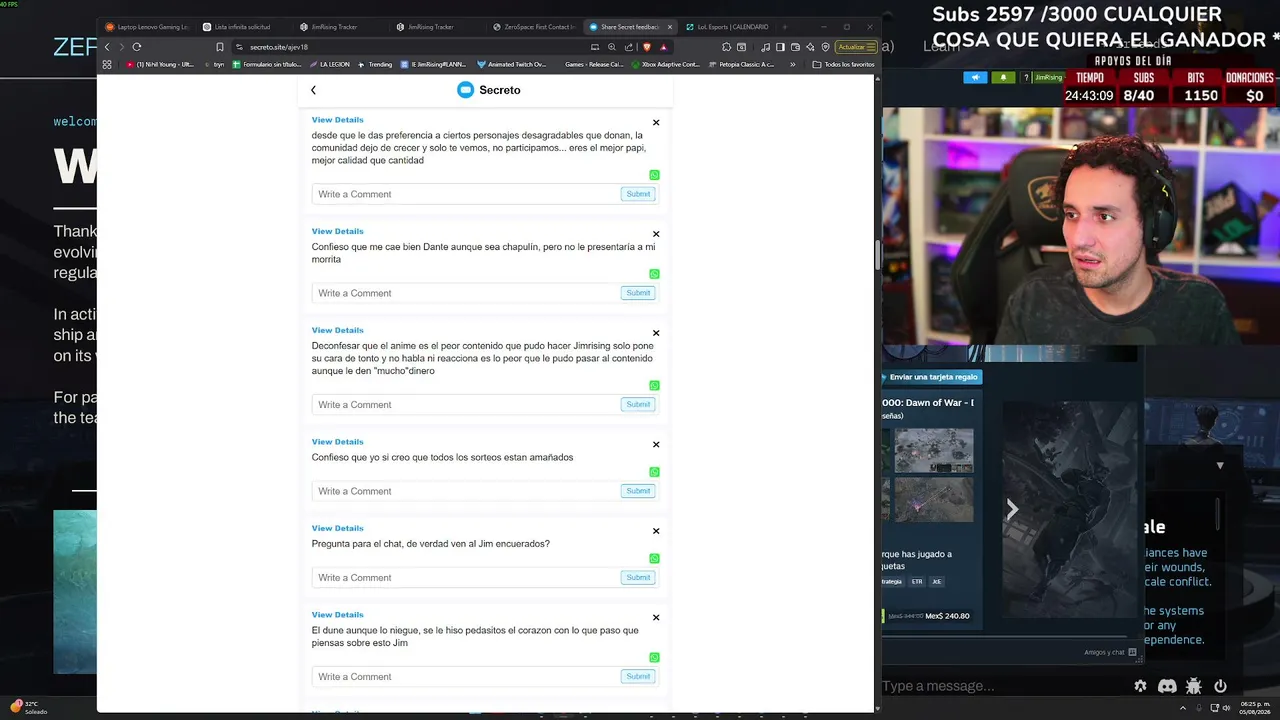Click the power icon beside the message box
This screenshot has width=1280, height=720.
(x=1220, y=686)
